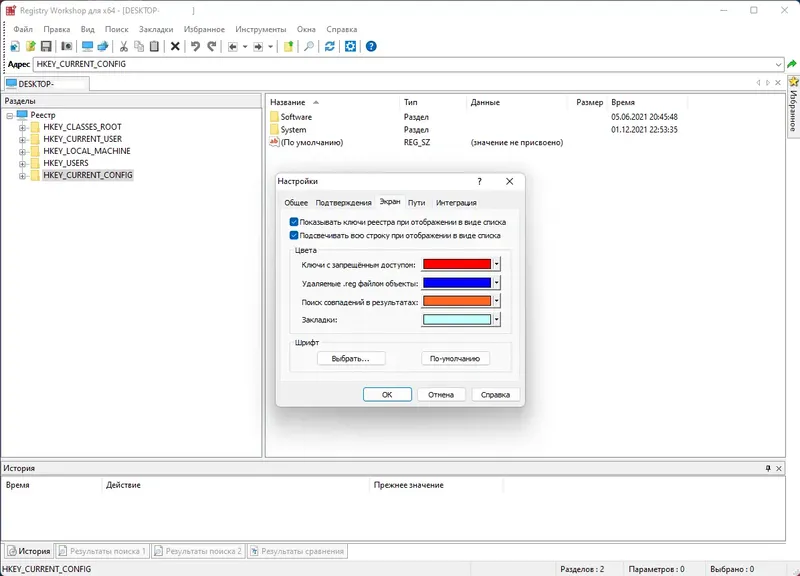This screenshot has height=576, width=800.
Task: Expand HKEY_USERS tree node
Action: (x=22, y=164)
